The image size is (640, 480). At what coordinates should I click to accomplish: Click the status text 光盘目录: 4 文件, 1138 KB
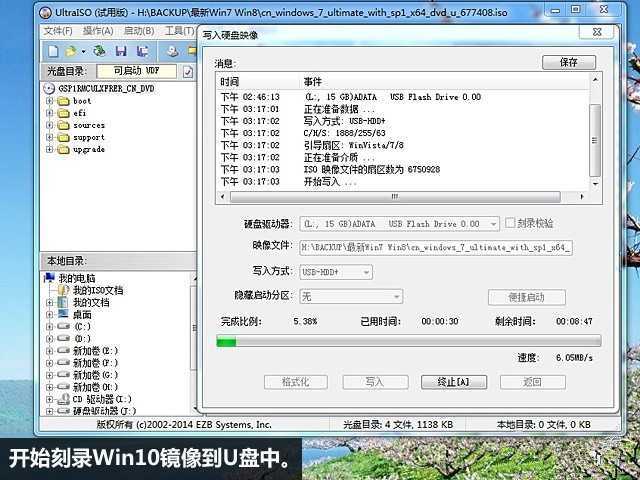coord(398,425)
